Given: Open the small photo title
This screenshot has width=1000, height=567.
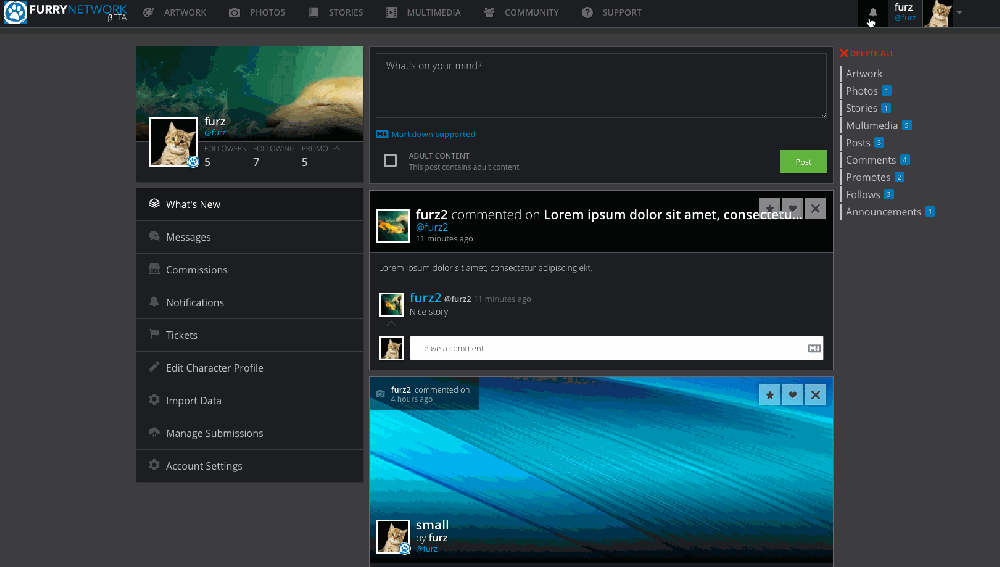Looking at the screenshot, I should pyautogui.click(x=432, y=525).
